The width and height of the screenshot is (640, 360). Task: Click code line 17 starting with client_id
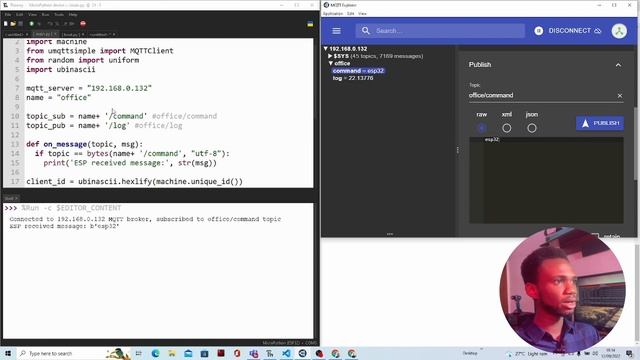[x=134, y=181]
